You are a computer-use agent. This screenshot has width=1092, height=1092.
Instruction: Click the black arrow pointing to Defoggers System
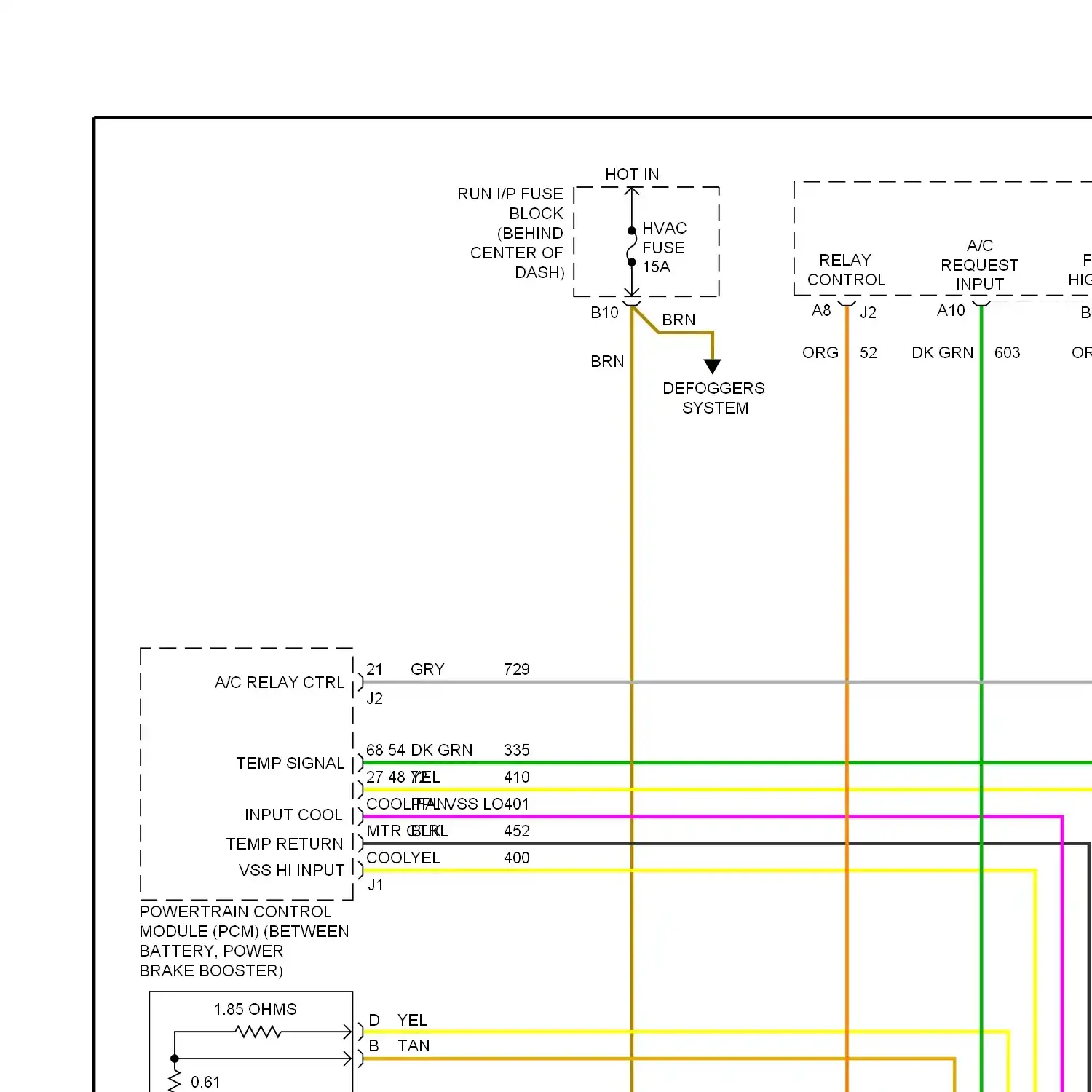(712, 366)
